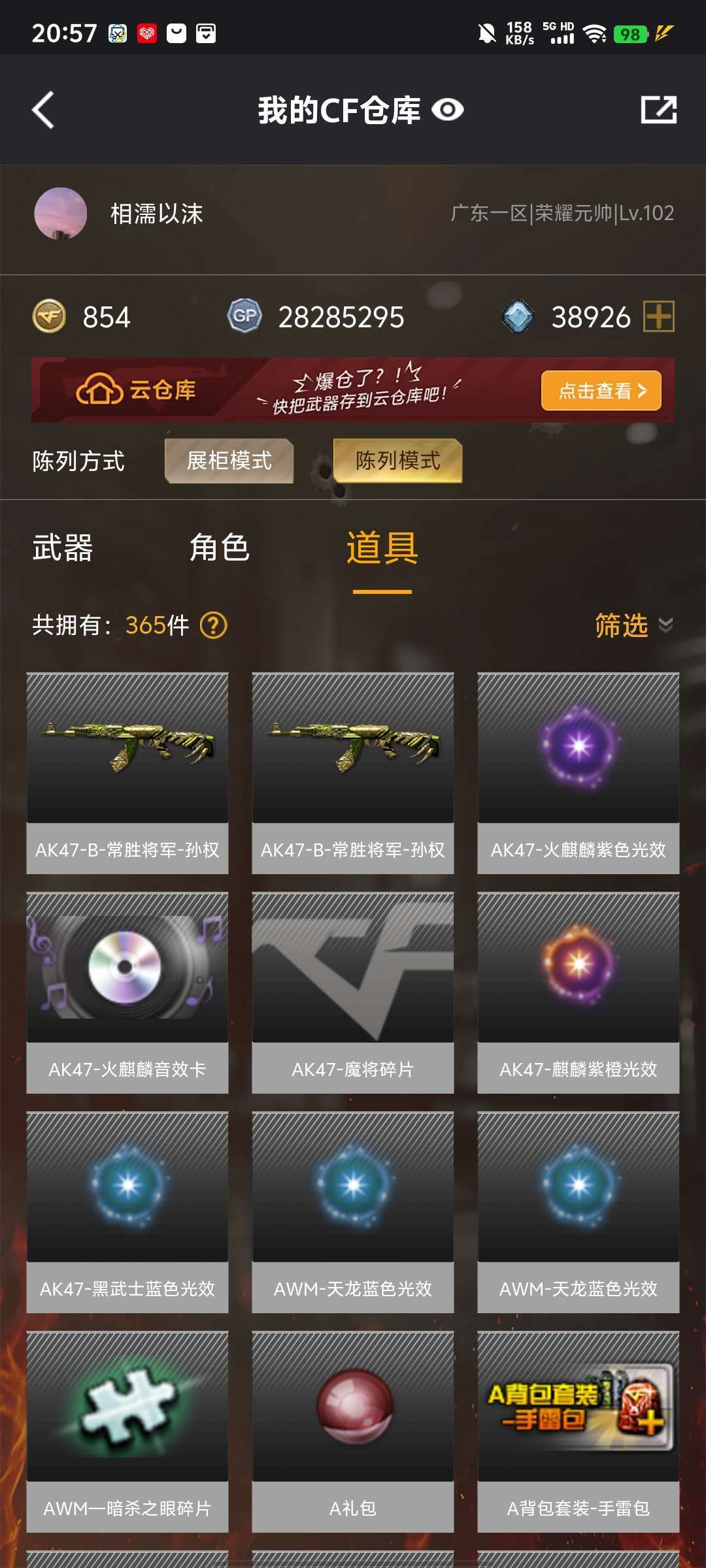The width and height of the screenshot is (706, 1568).
Task: Switch to 展柜模式 display mode
Action: click(229, 461)
